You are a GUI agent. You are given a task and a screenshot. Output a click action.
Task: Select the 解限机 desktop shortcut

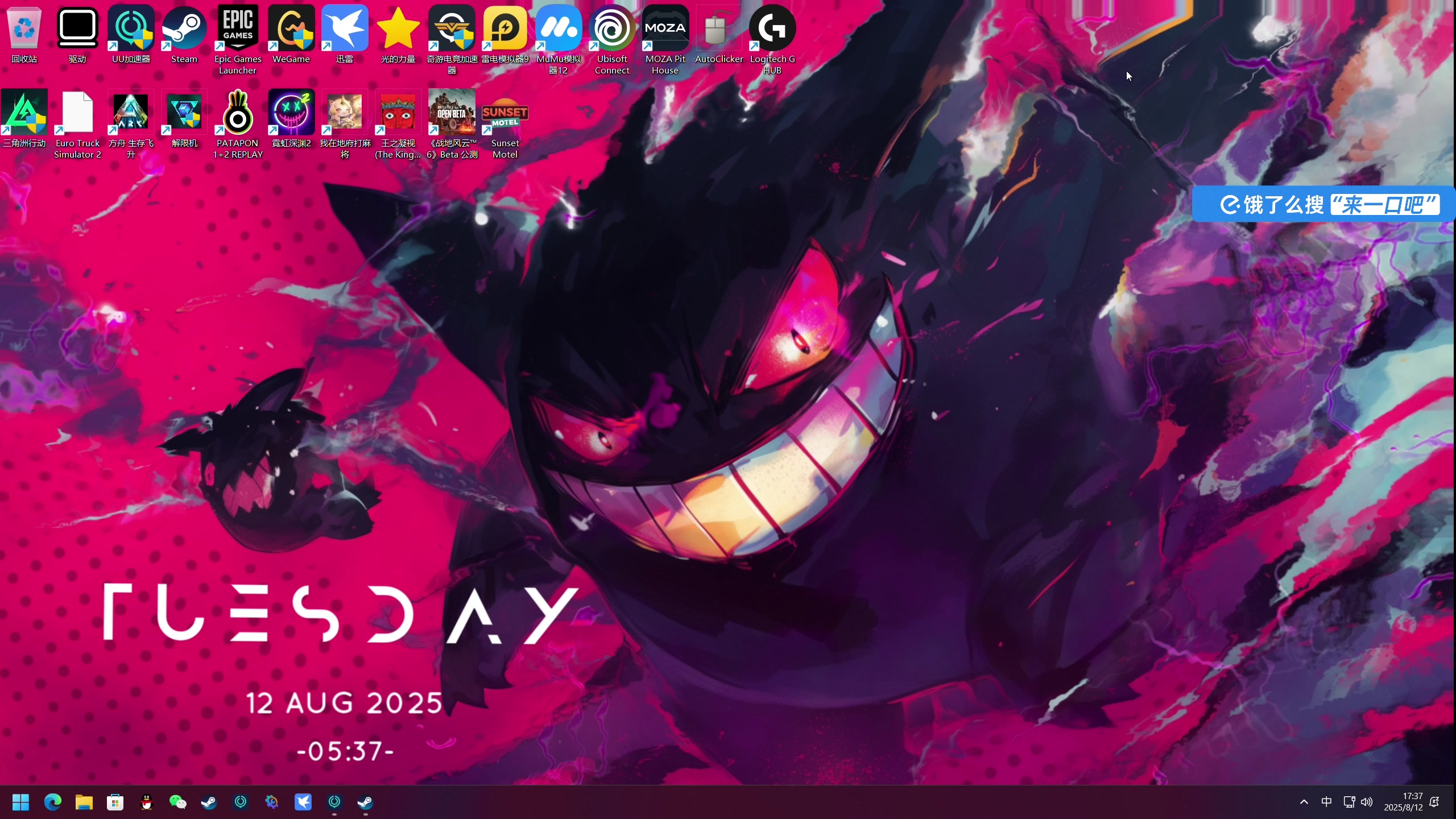pyautogui.click(x=184, y=119)
